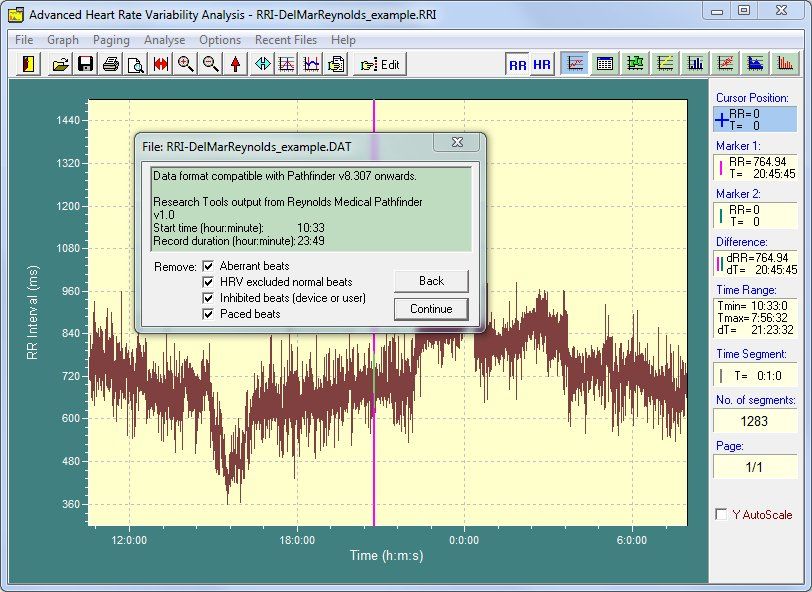Switch to the data table view icon
Screen dimensions: 812x592
605,64
